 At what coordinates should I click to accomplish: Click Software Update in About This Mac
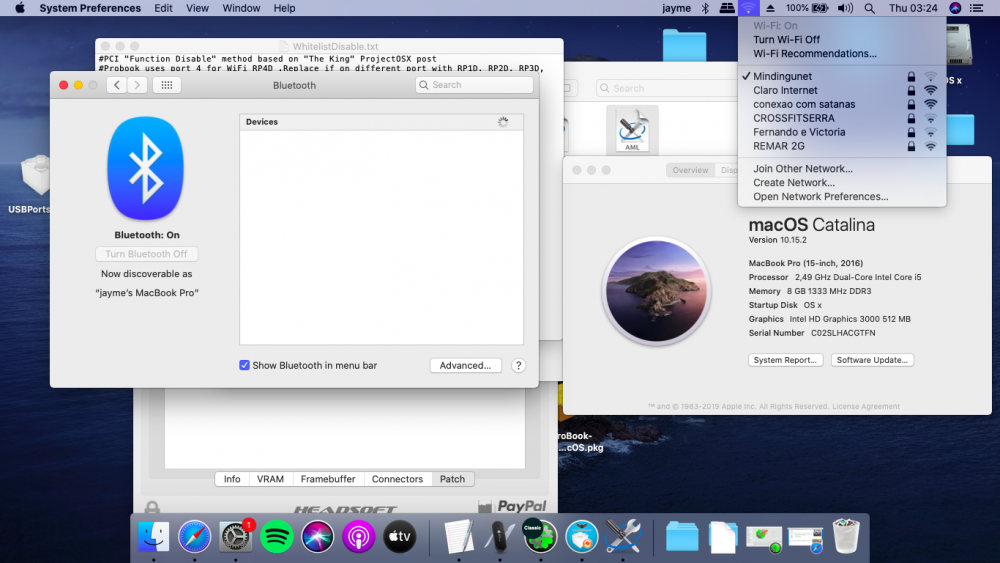[x=872, y=360]
